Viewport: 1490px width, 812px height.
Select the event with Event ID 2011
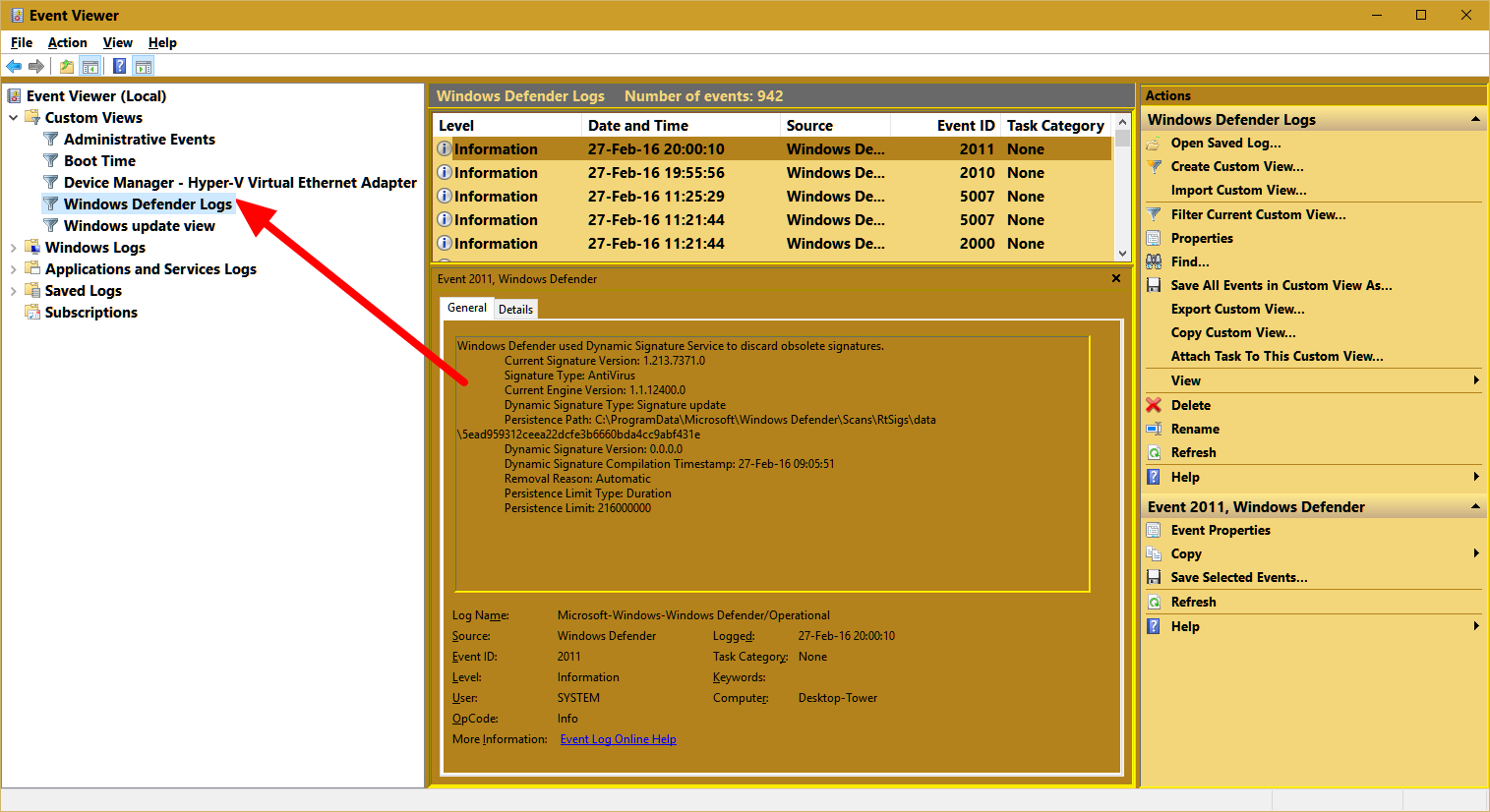tap(773, 149)
